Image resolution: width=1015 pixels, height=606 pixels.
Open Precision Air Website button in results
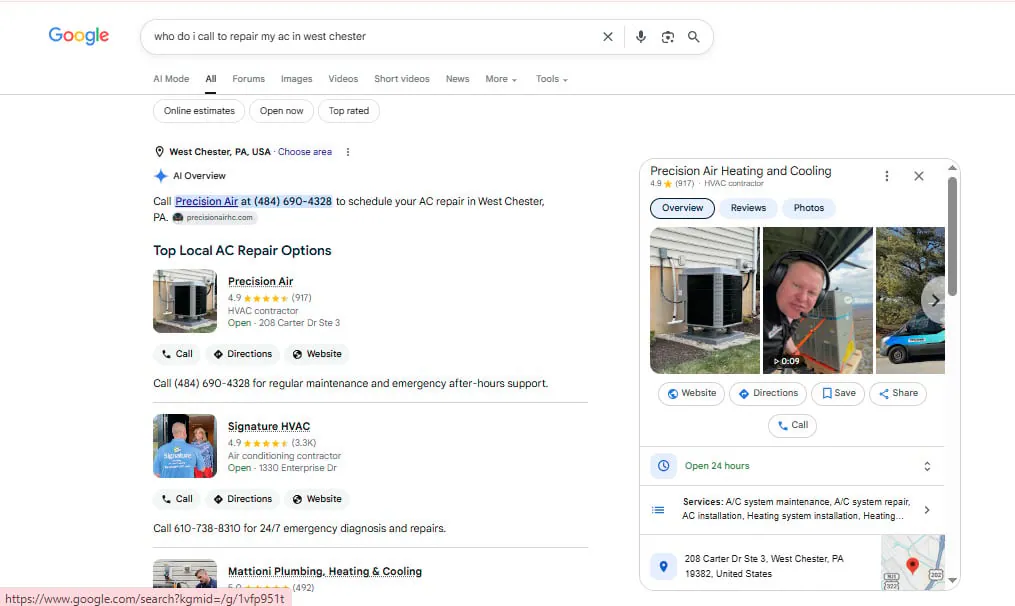317,354
